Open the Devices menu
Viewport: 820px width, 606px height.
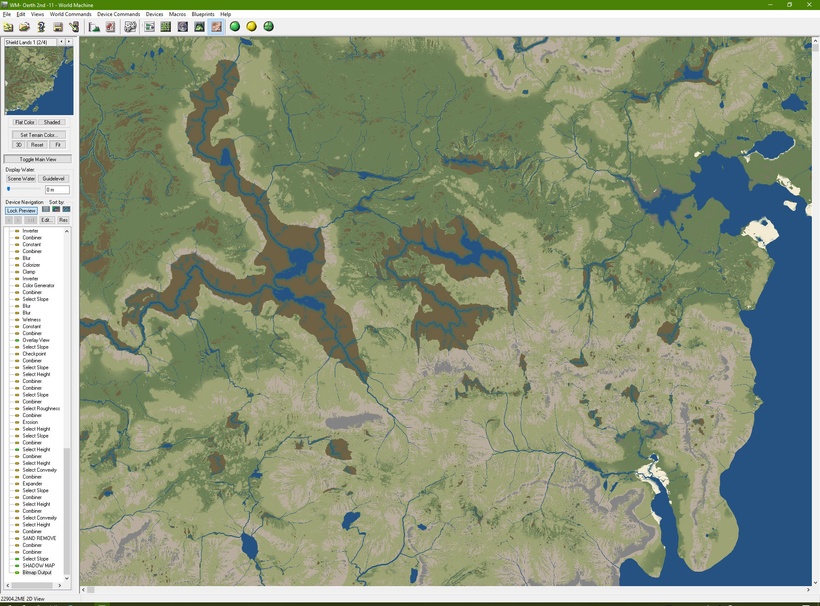tap(154, 14)
